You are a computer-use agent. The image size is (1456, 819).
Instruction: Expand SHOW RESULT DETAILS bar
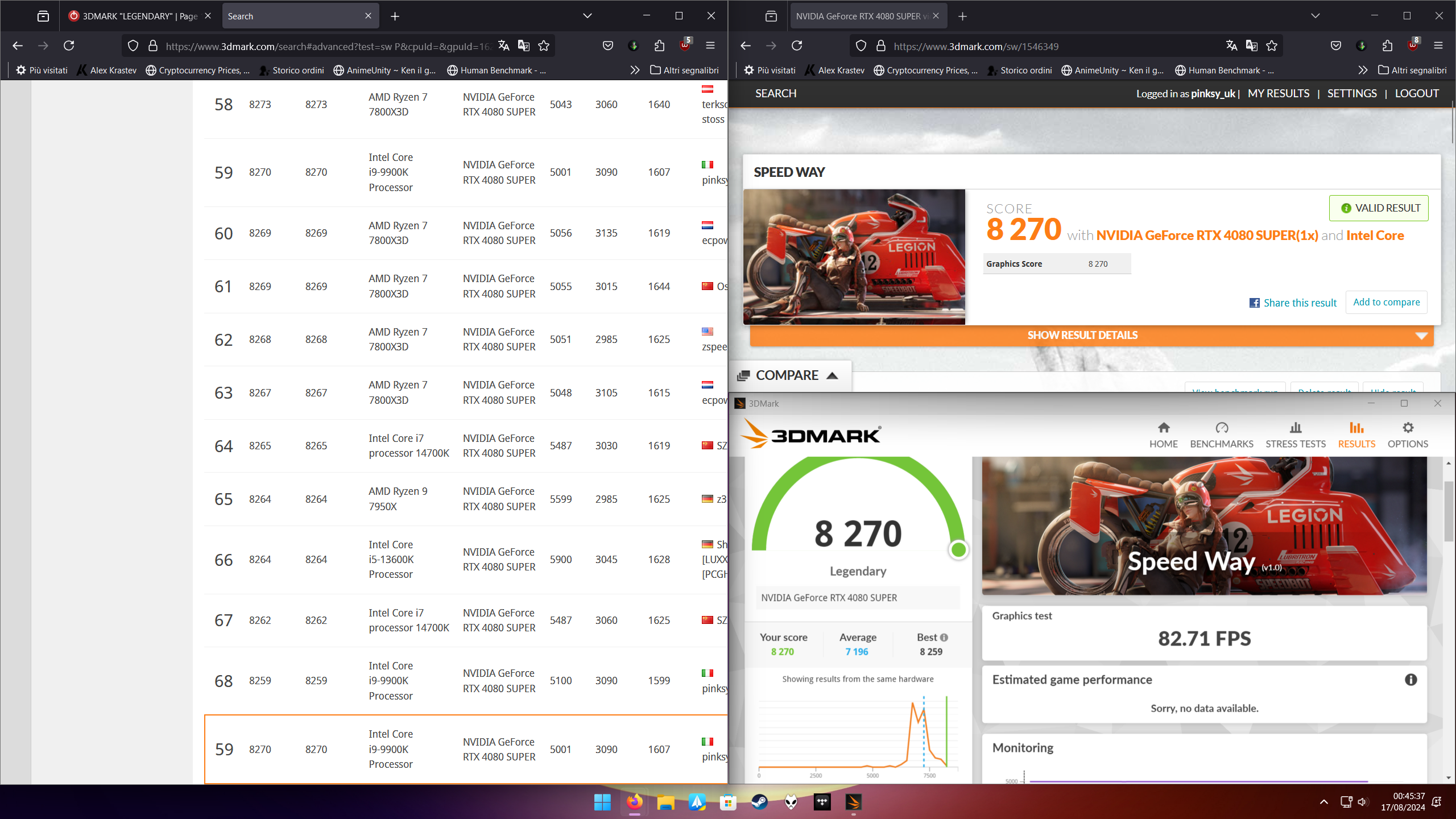pyautogui.click(x=1091, y=336)
